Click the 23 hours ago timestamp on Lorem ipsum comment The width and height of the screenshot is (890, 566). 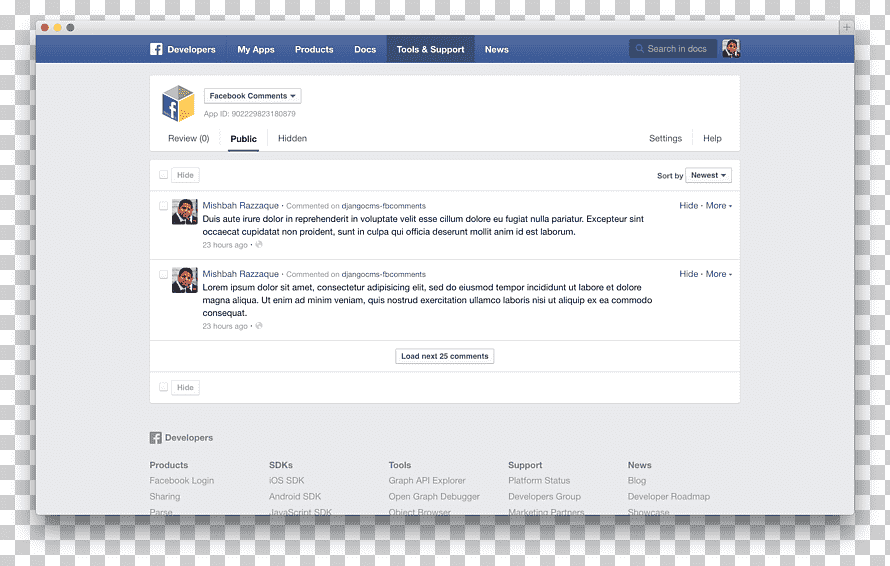point(225,326)
